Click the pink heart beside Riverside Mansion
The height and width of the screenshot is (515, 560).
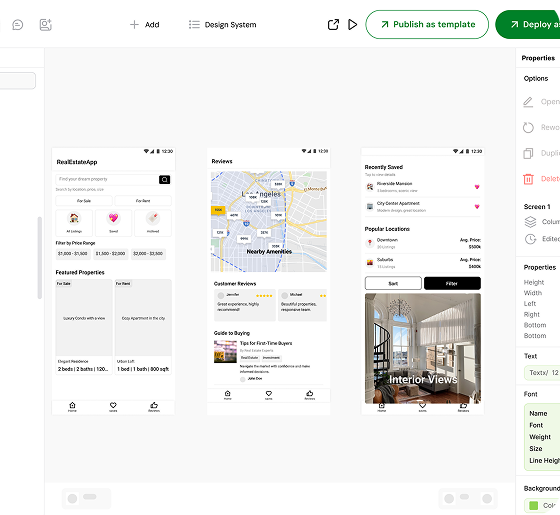click(x=477, y=187)
